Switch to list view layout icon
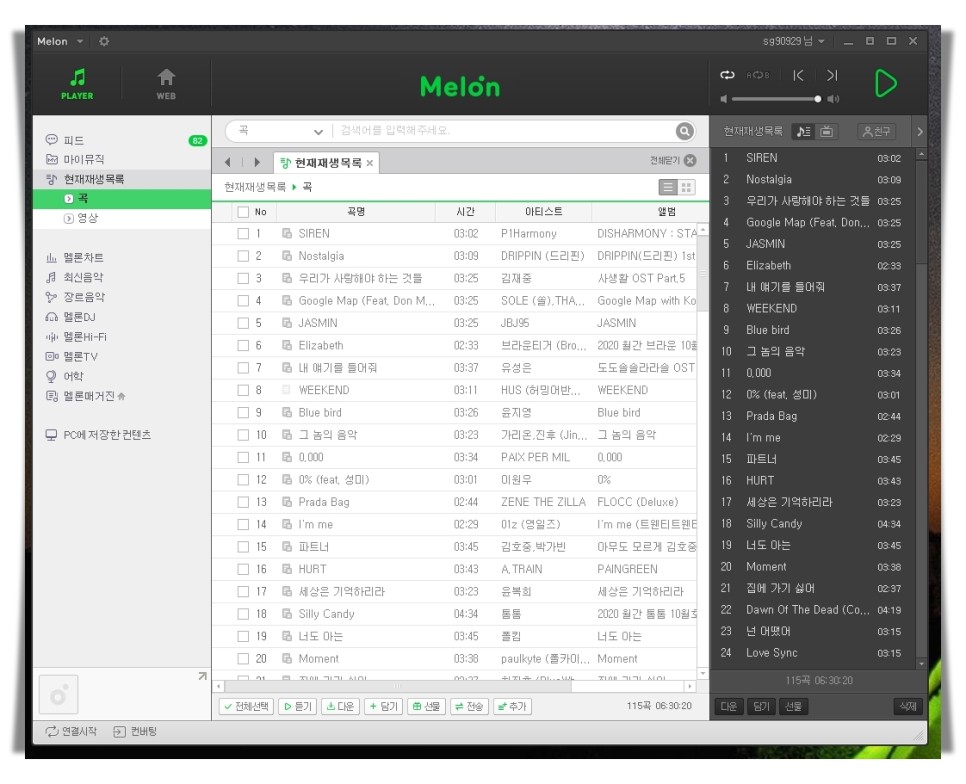The width and height of the screenshot is (966, 784). pyautogui.click(x=668, y=187)
